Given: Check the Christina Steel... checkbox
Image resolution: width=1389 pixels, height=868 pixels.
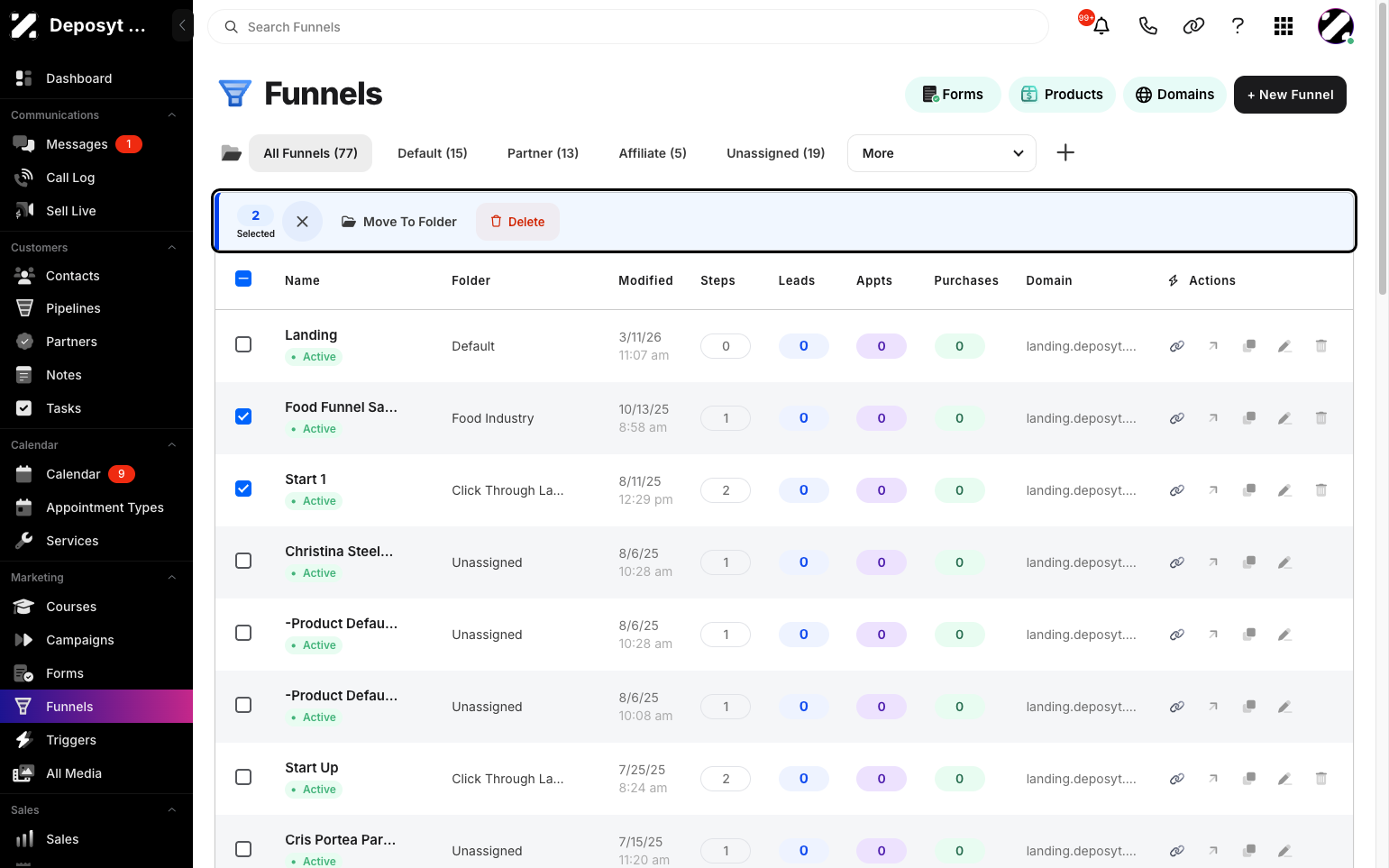Looking at the screenshot, I should tap(243, 561).
